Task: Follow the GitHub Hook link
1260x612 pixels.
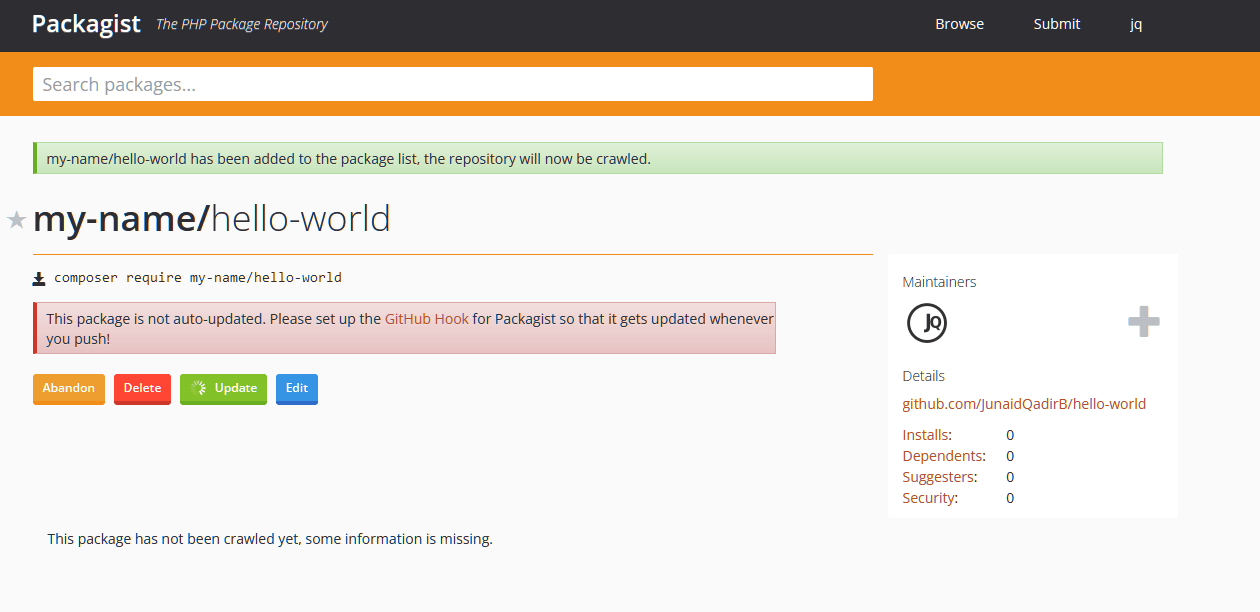Action: (427, 319)
